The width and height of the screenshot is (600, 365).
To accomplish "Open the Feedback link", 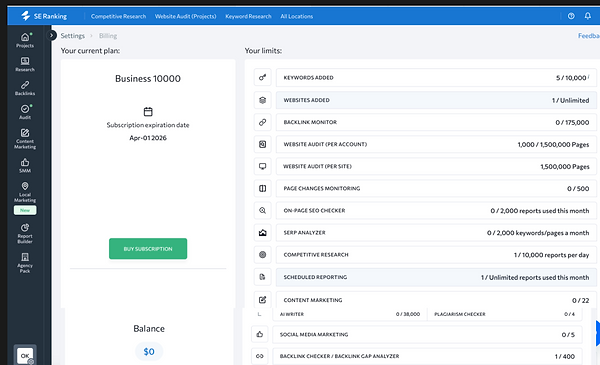I will coord(589,36).
